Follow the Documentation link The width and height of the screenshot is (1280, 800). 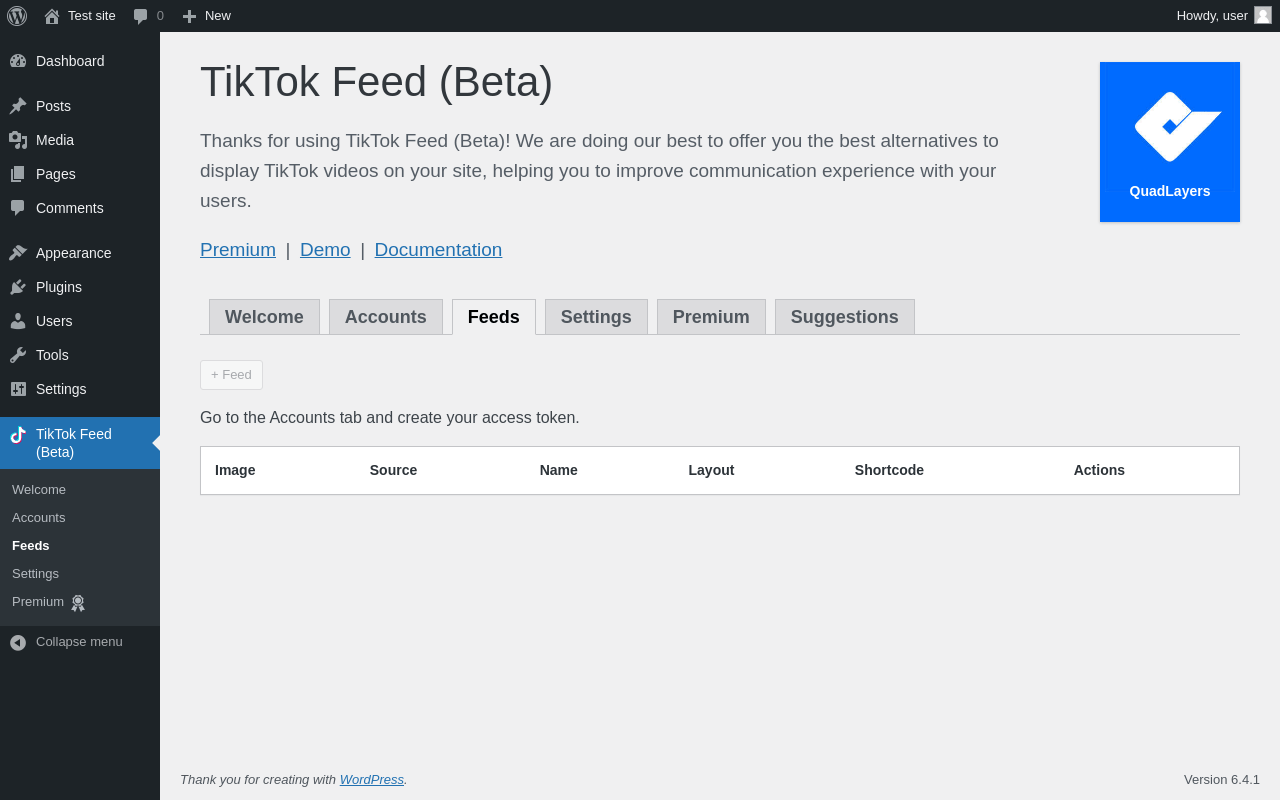[438, 250]
